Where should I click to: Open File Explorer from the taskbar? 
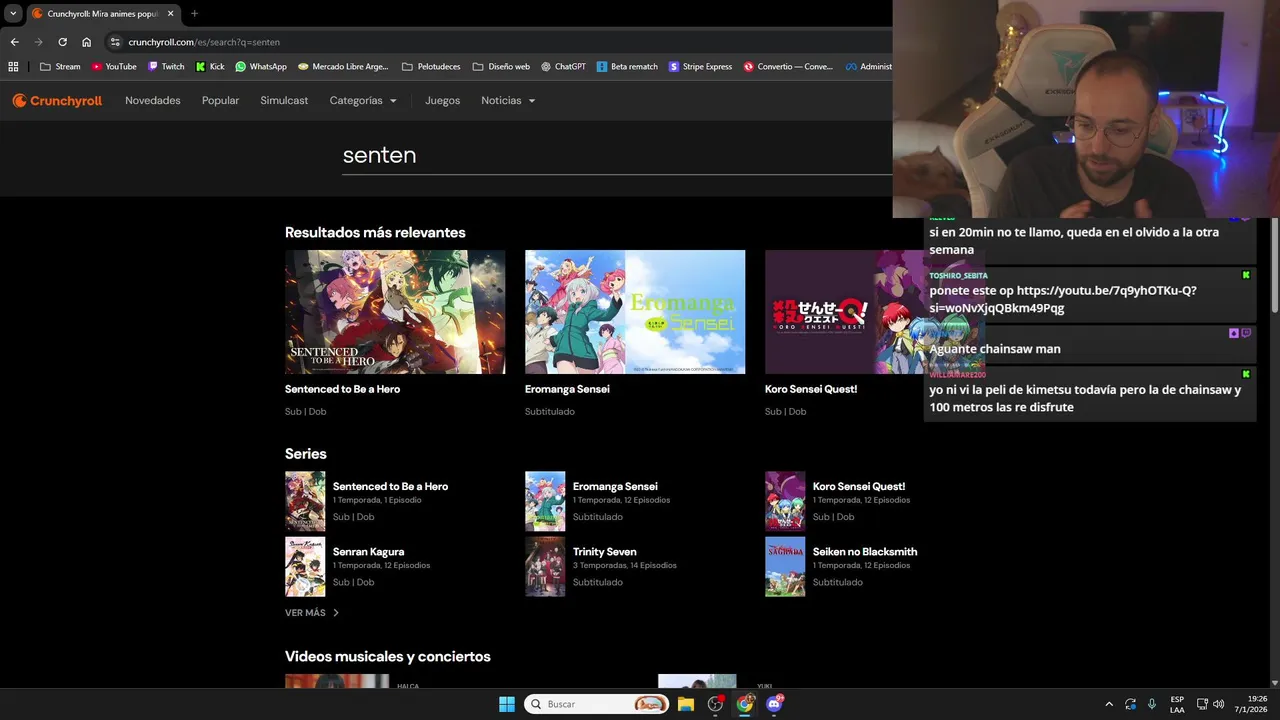(x=686, y=704)
